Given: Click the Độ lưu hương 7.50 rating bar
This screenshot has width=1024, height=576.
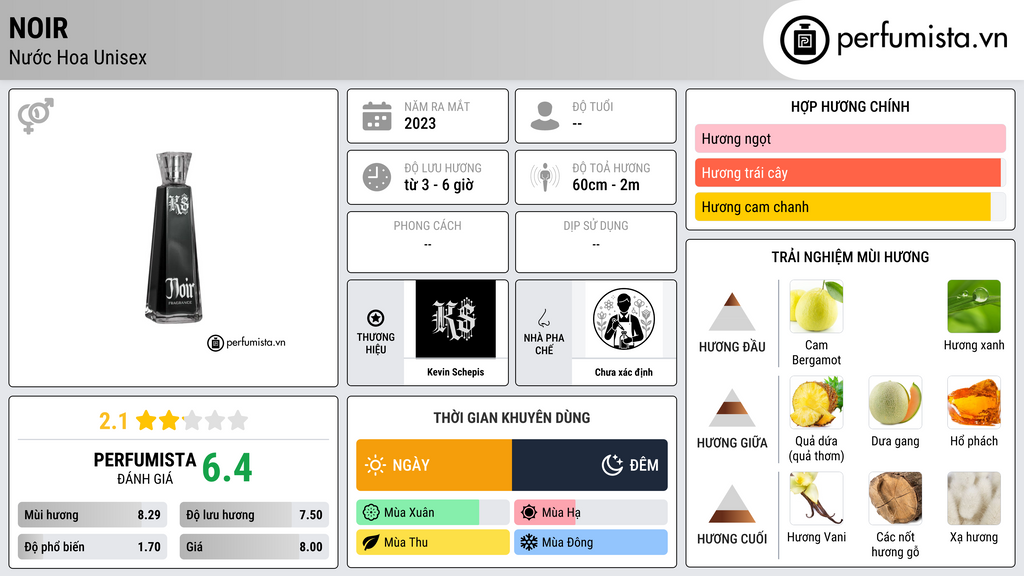Looking at the screenshot, I should pyautogui.click(x=254, y=515).
